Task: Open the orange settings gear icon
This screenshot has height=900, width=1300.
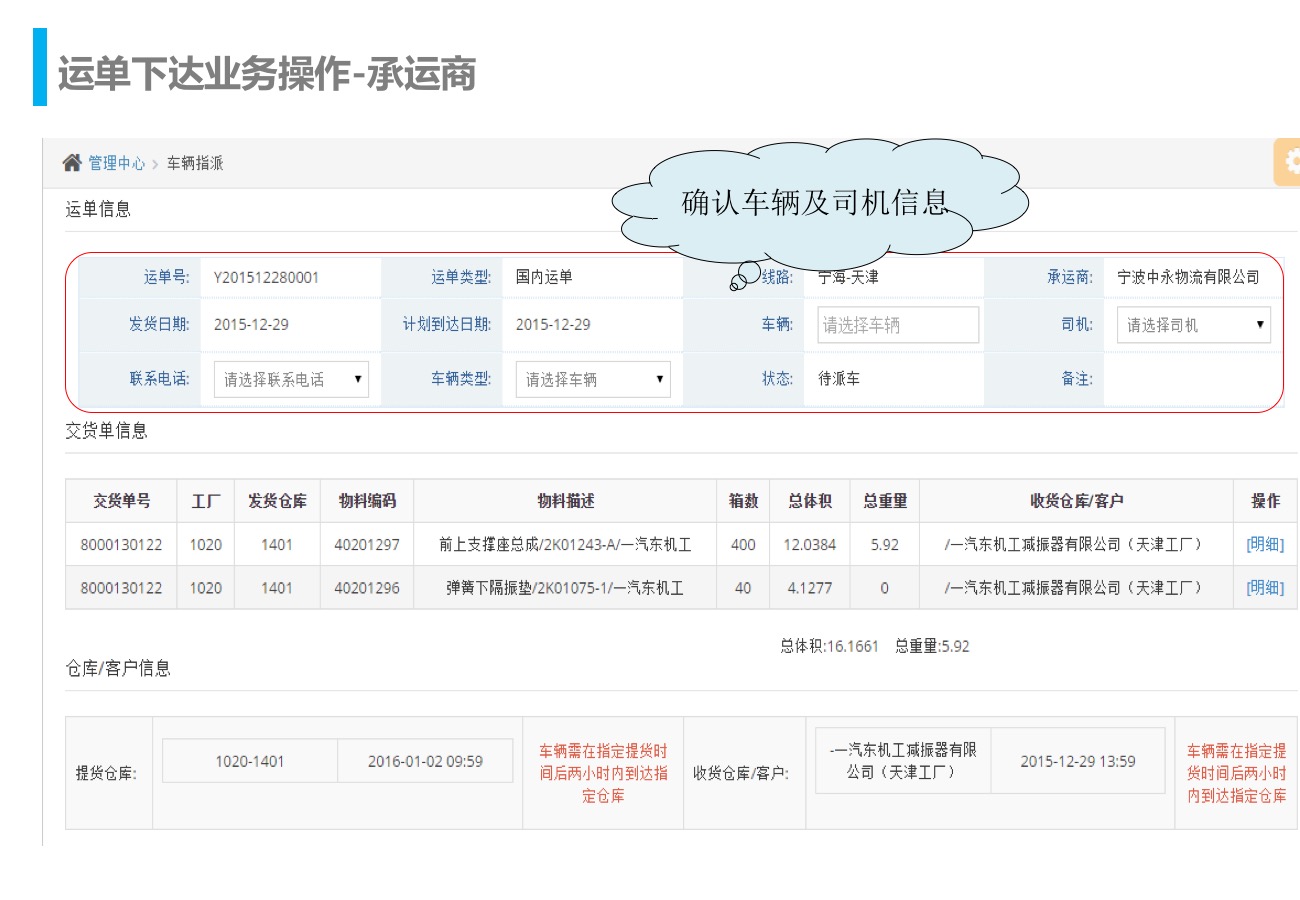Action: (x=1289, y=162)
